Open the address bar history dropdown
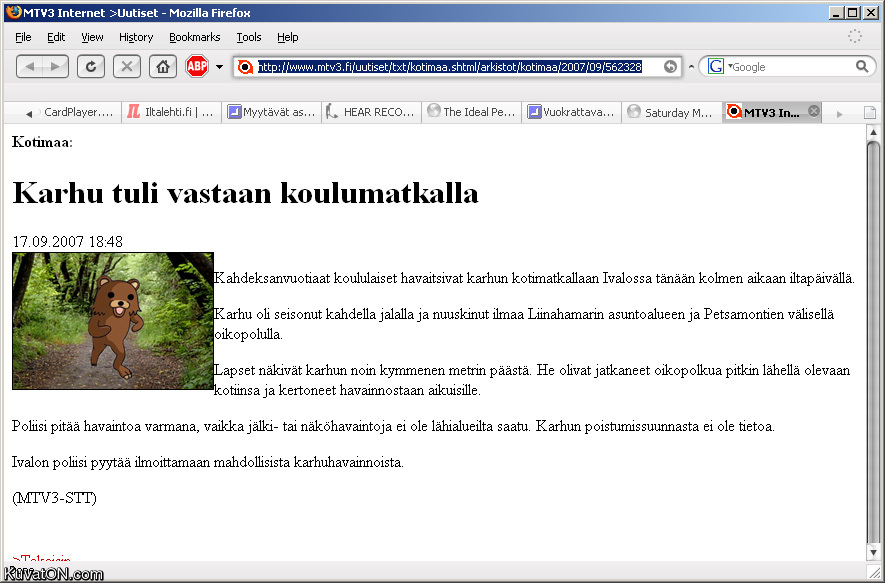The width and height of the screenshot is (885, 583). click(691, 67)
